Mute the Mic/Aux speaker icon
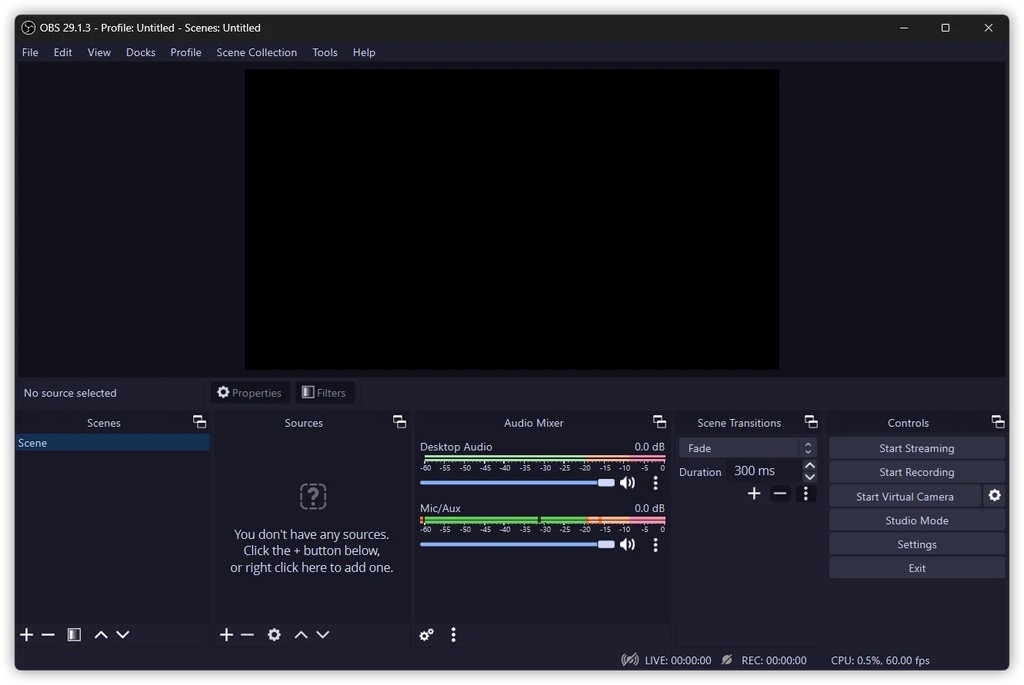1024x685 pixels. (628, 544)
